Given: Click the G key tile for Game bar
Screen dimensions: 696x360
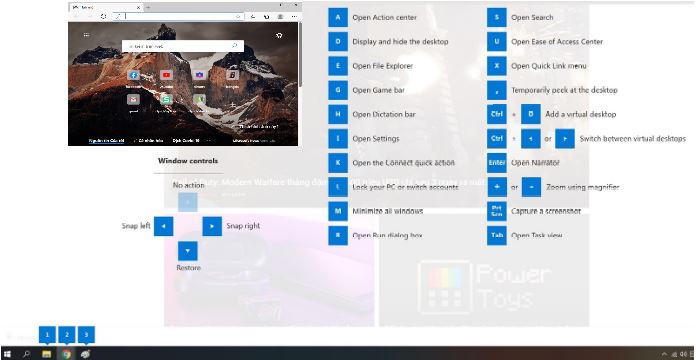Looking at the screenshot, I should pyautogui.click(x=338, y=90).
